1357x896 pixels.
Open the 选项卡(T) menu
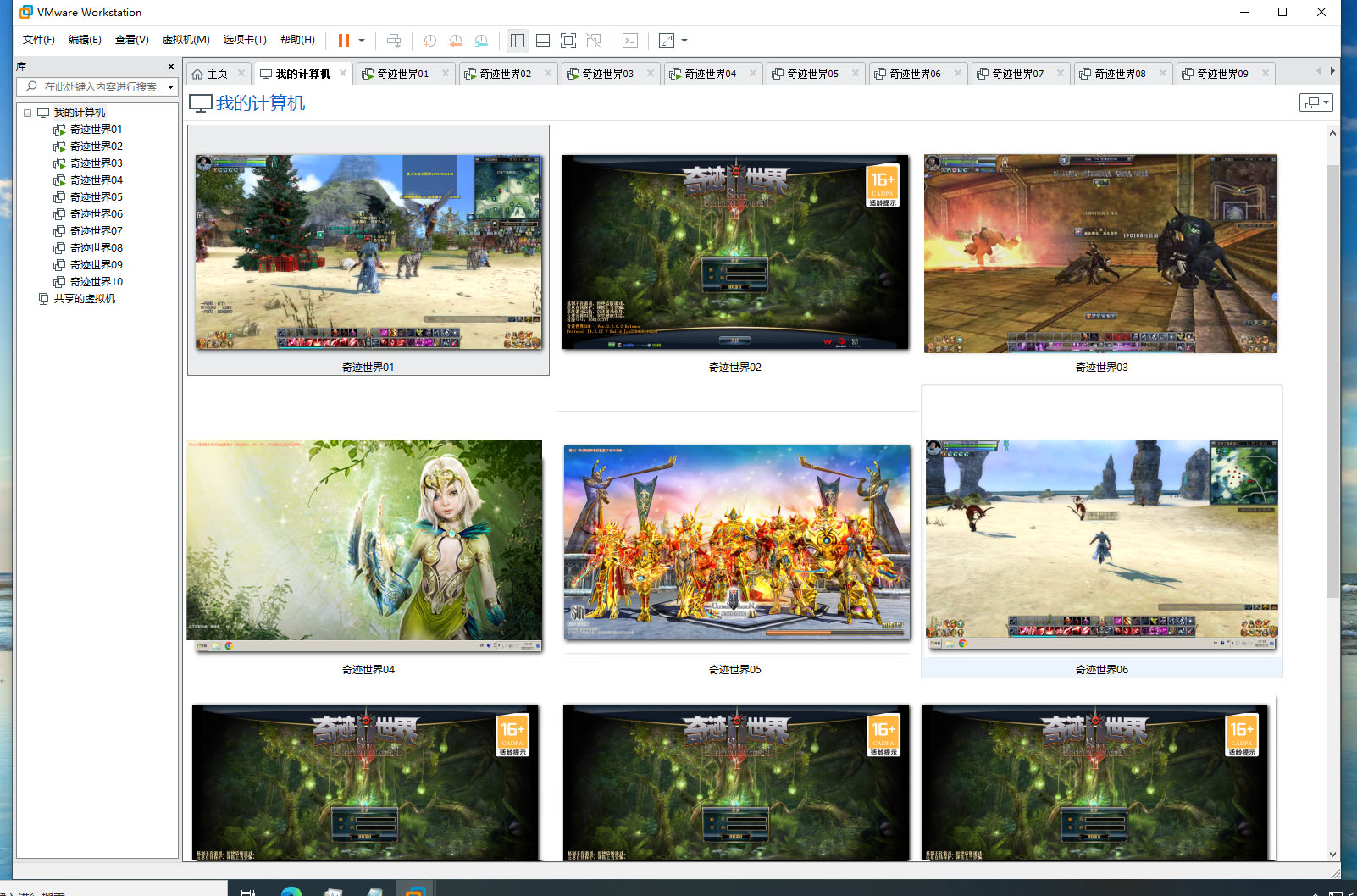245,40
